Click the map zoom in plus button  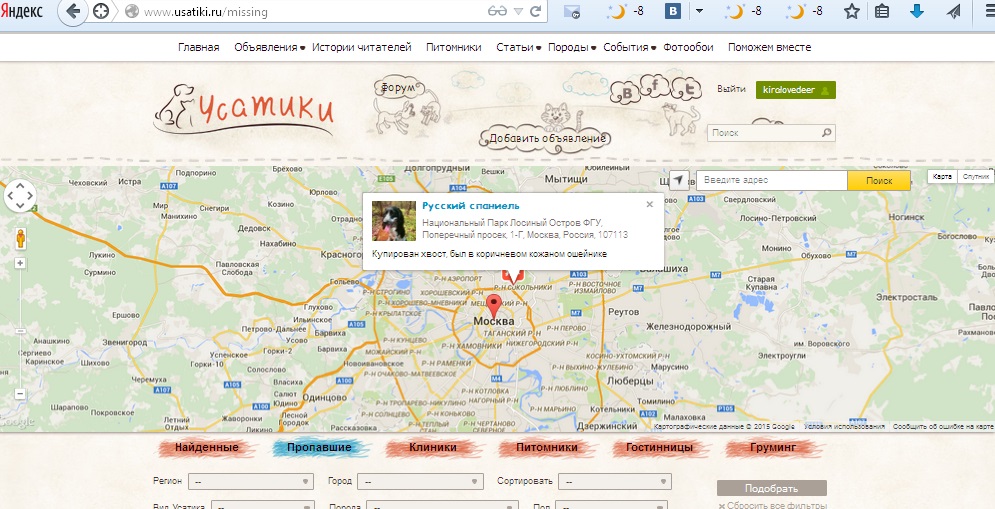click(x=20, y=263)
